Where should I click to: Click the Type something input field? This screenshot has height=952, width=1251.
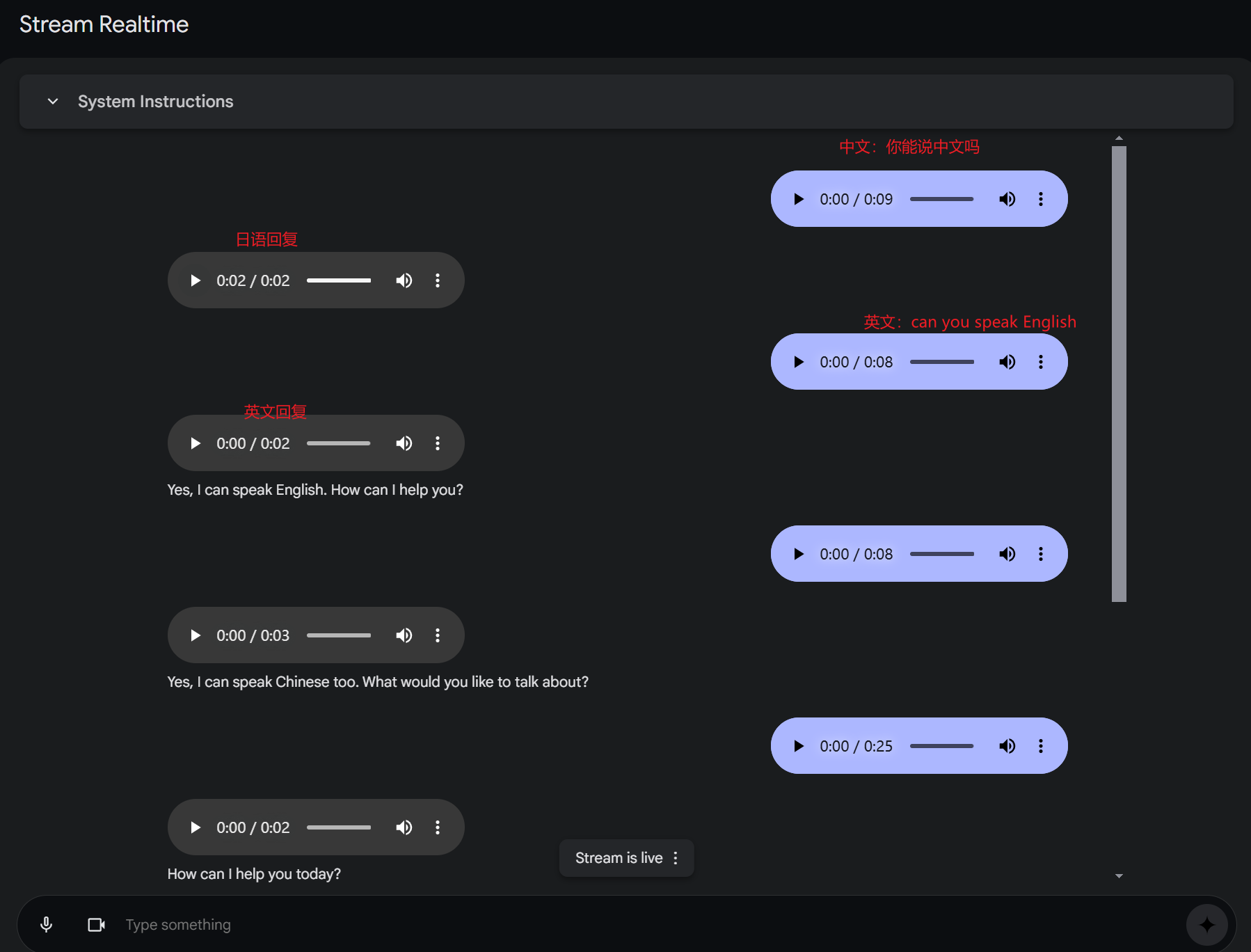pos(647,924)
